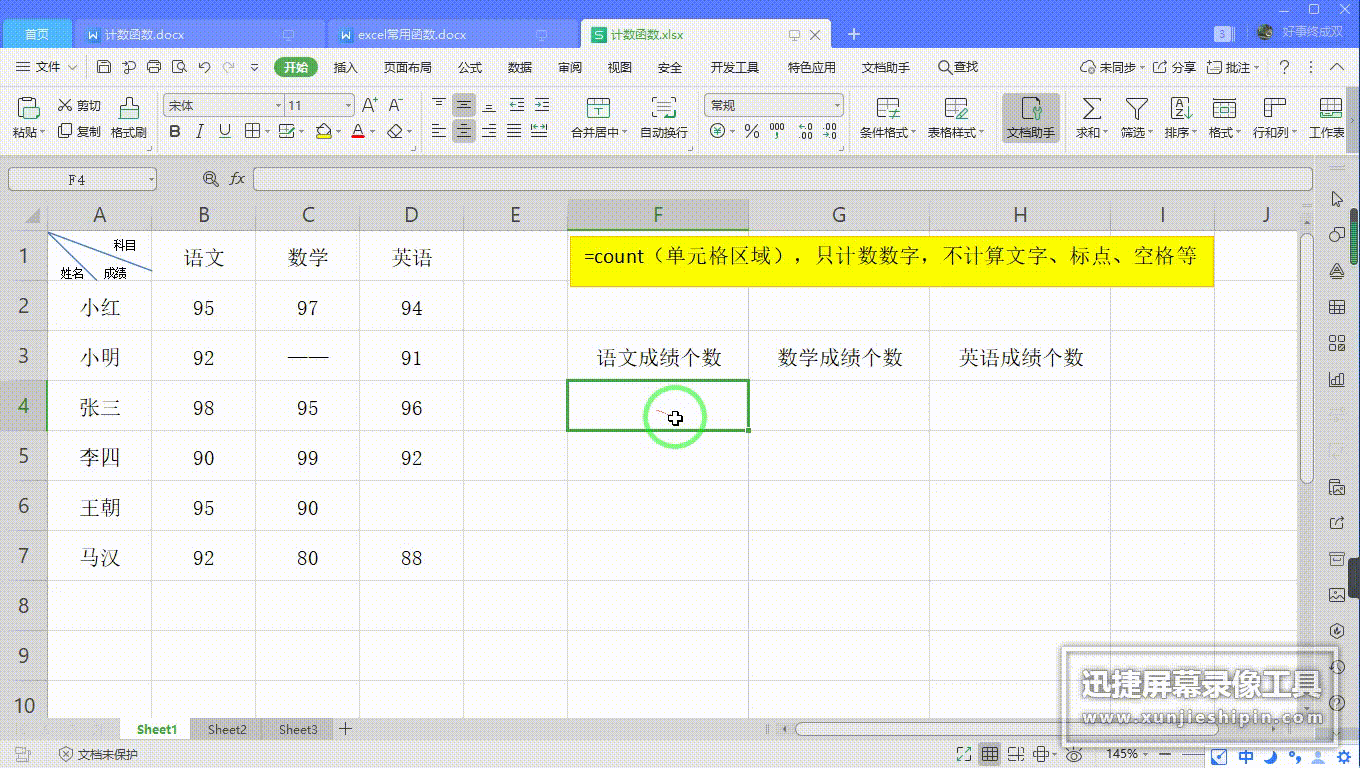Image resolution: width=1360 pixels, height=768 pixels.
Task: Undo the last action
Action: 204,67
